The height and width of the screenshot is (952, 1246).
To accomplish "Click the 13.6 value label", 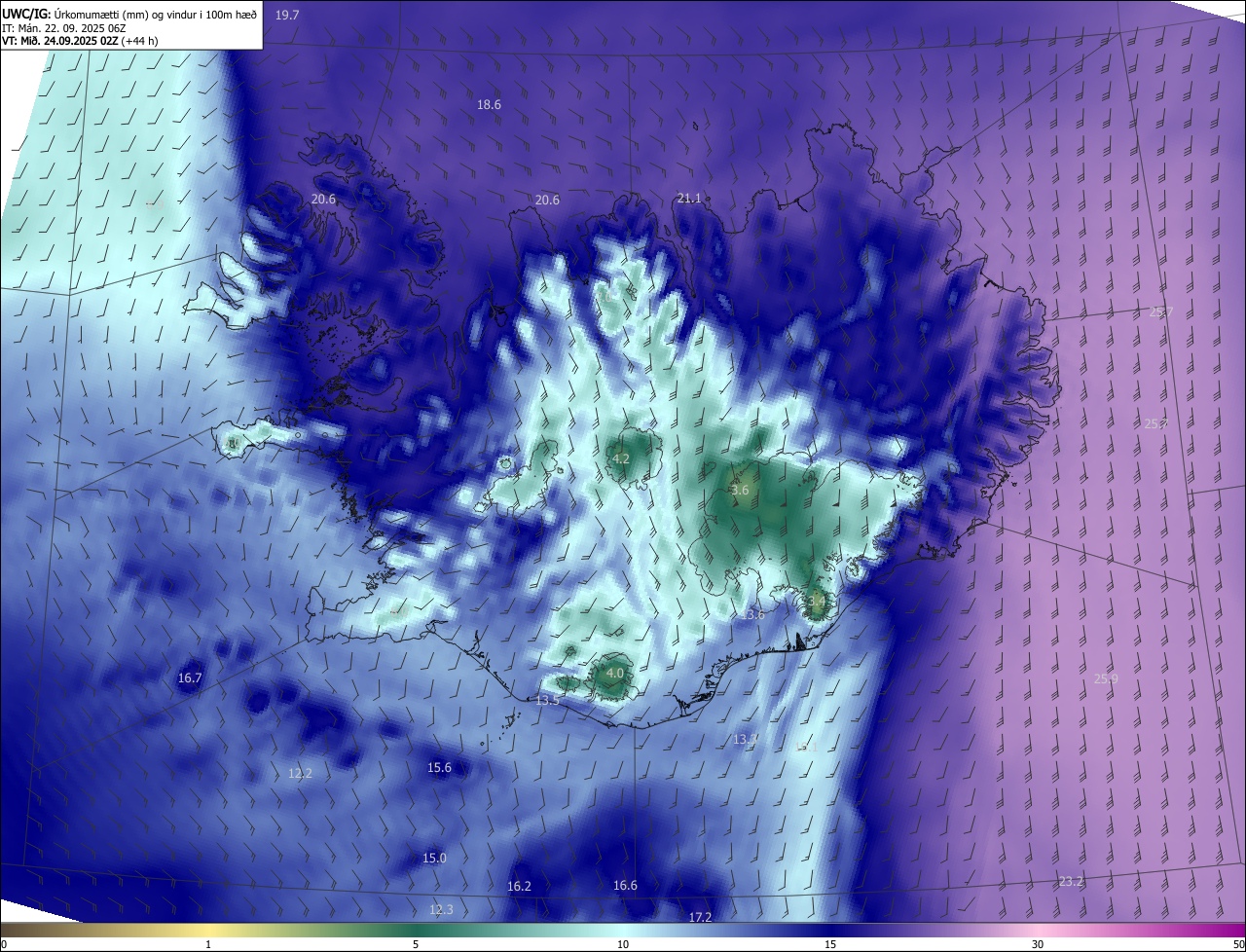I will click(752, 614).
